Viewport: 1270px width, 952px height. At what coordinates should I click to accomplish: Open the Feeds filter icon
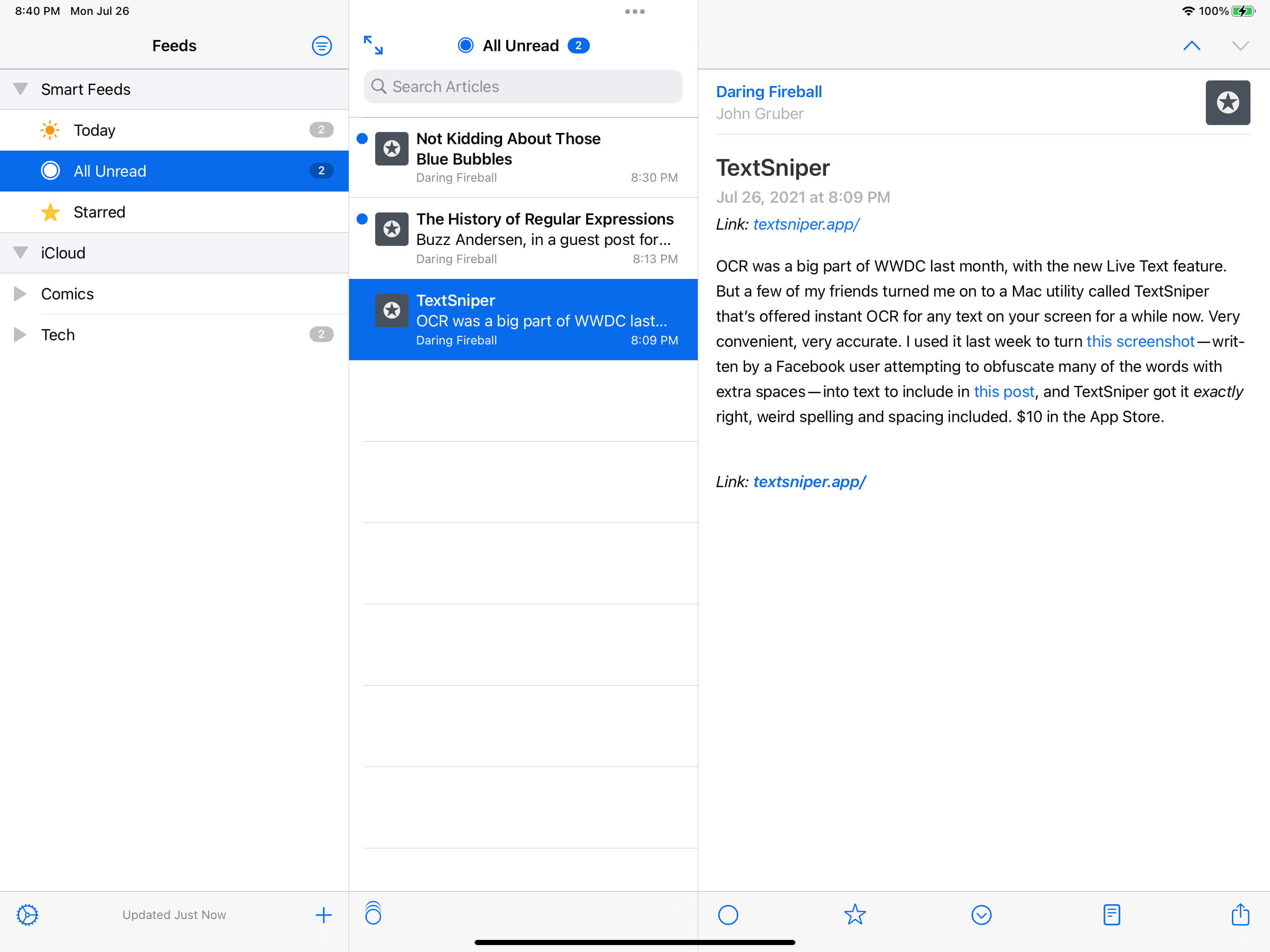pyautogui.click(x=322, y=46)
